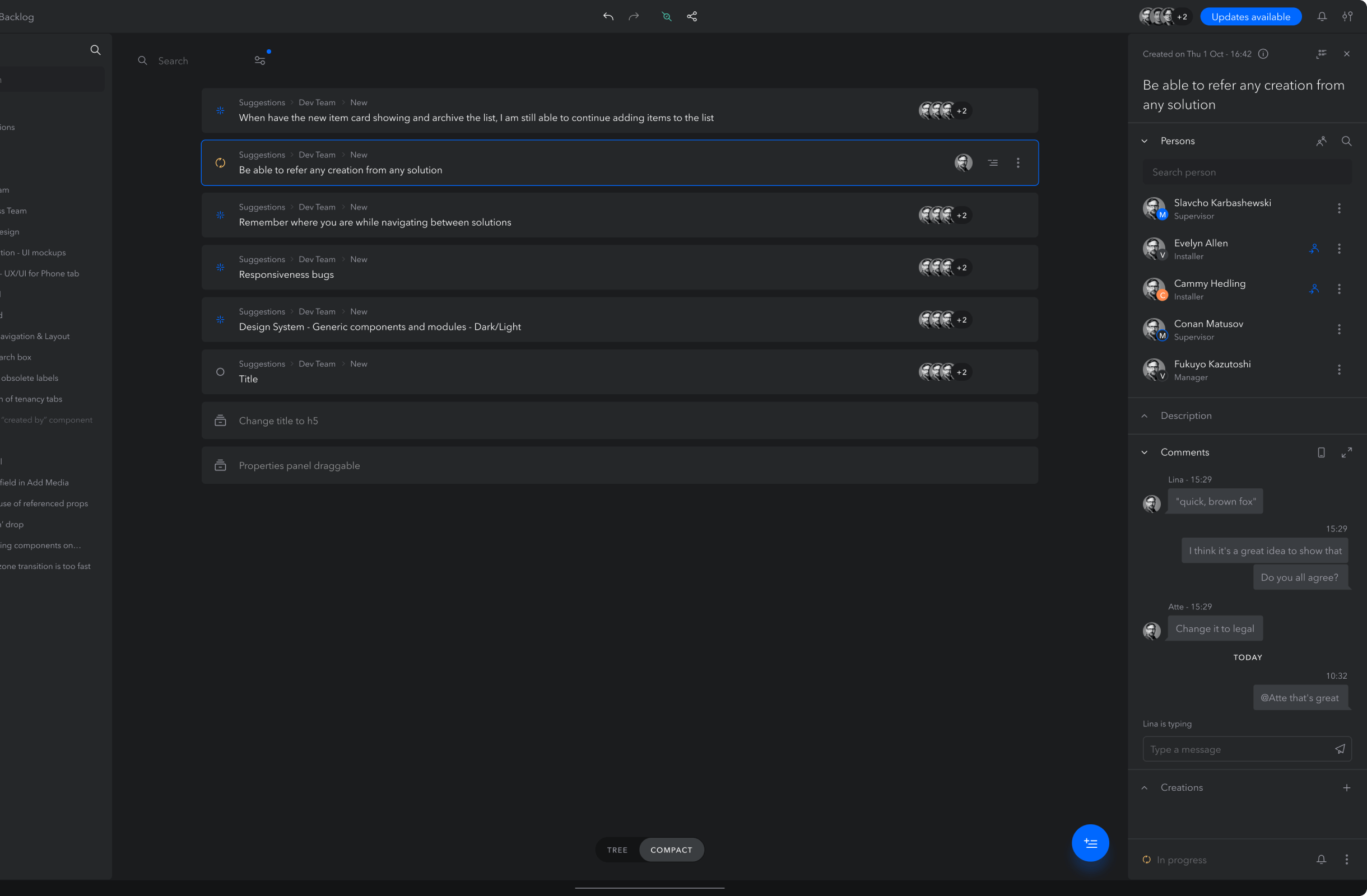
Task: Open search filter options icon
Action: pos(260,60)
